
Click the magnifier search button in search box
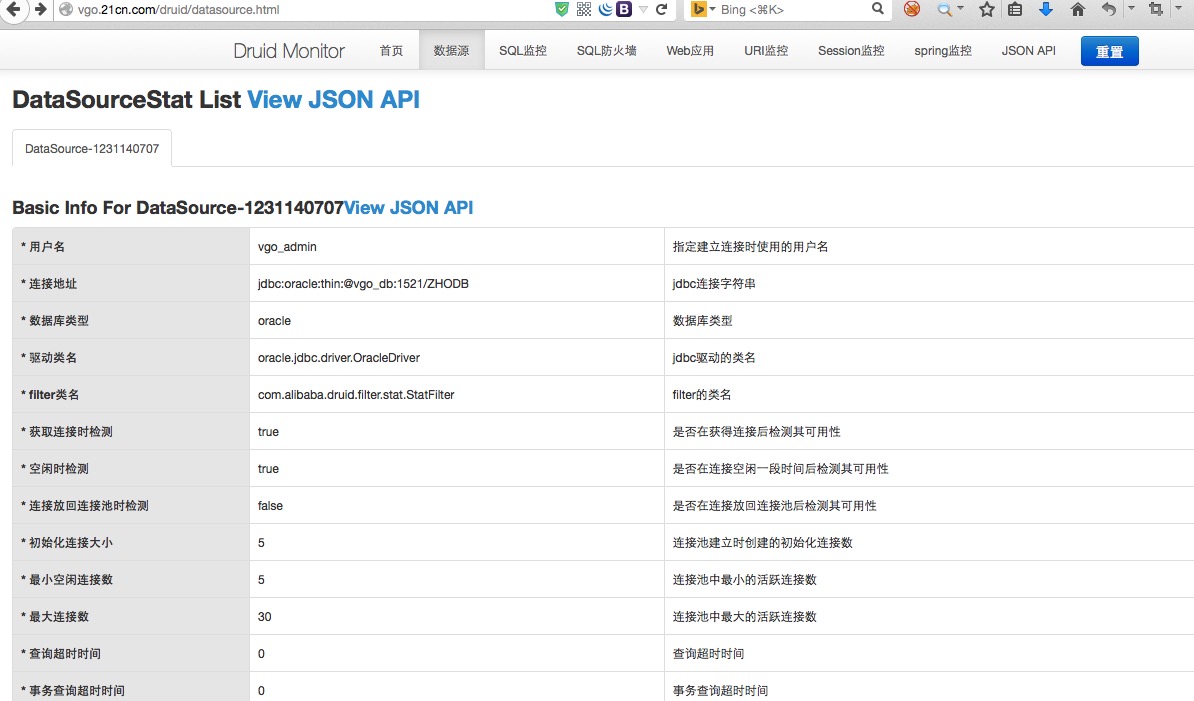(878, 9)
